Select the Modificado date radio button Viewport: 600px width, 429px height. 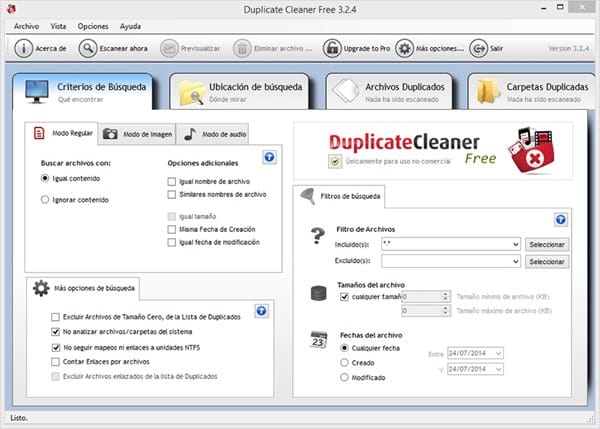(x=344, y=377)
